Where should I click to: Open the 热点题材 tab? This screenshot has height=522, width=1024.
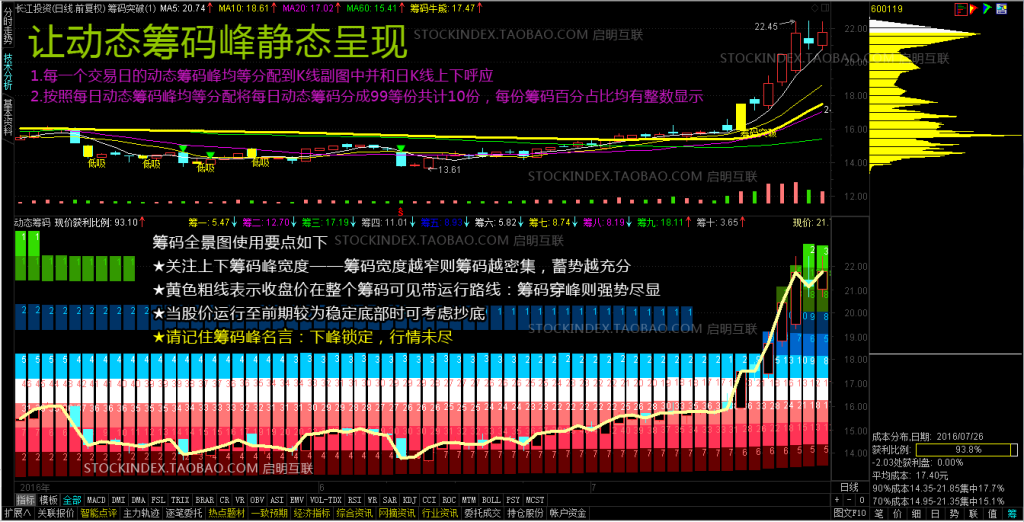pyautogui.click(x=227, y=514)
